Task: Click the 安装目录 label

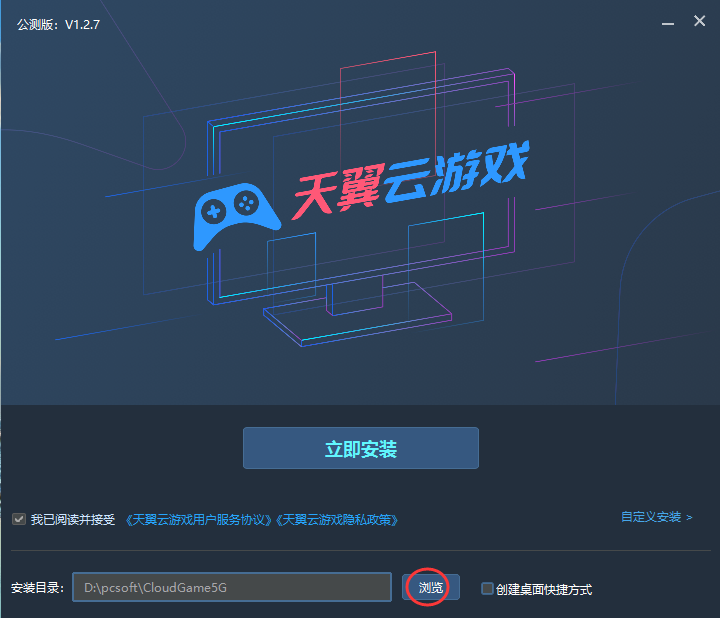Action: (x=38, y=588)
